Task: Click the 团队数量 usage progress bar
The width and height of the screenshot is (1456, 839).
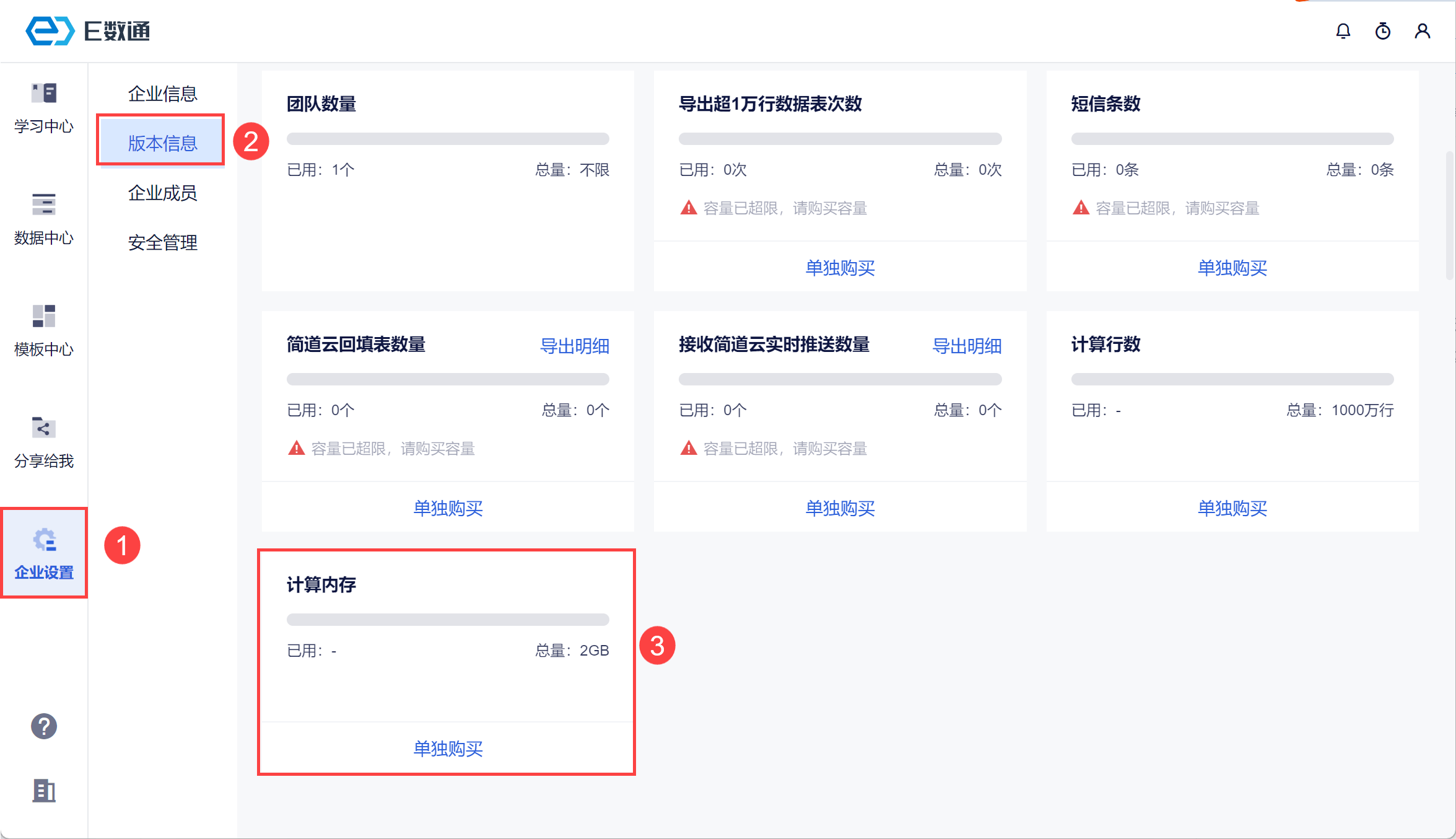Action: (x=448, y=139)
